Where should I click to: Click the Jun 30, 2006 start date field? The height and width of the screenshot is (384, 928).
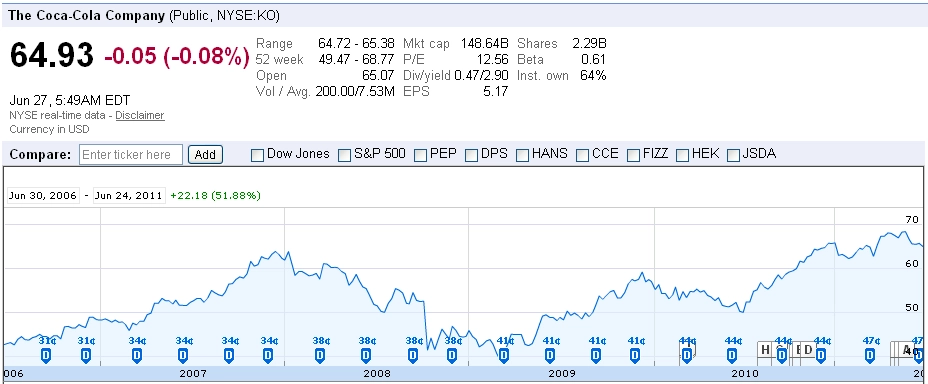[x=43, y=195]
